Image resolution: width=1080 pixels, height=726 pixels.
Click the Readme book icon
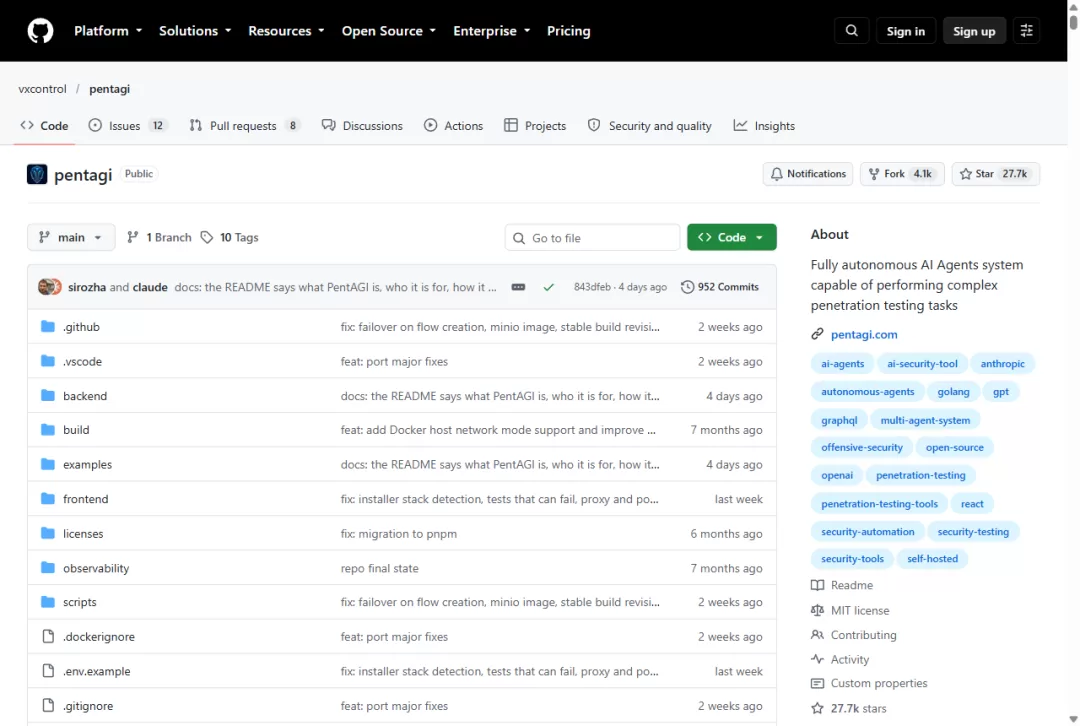818,585
